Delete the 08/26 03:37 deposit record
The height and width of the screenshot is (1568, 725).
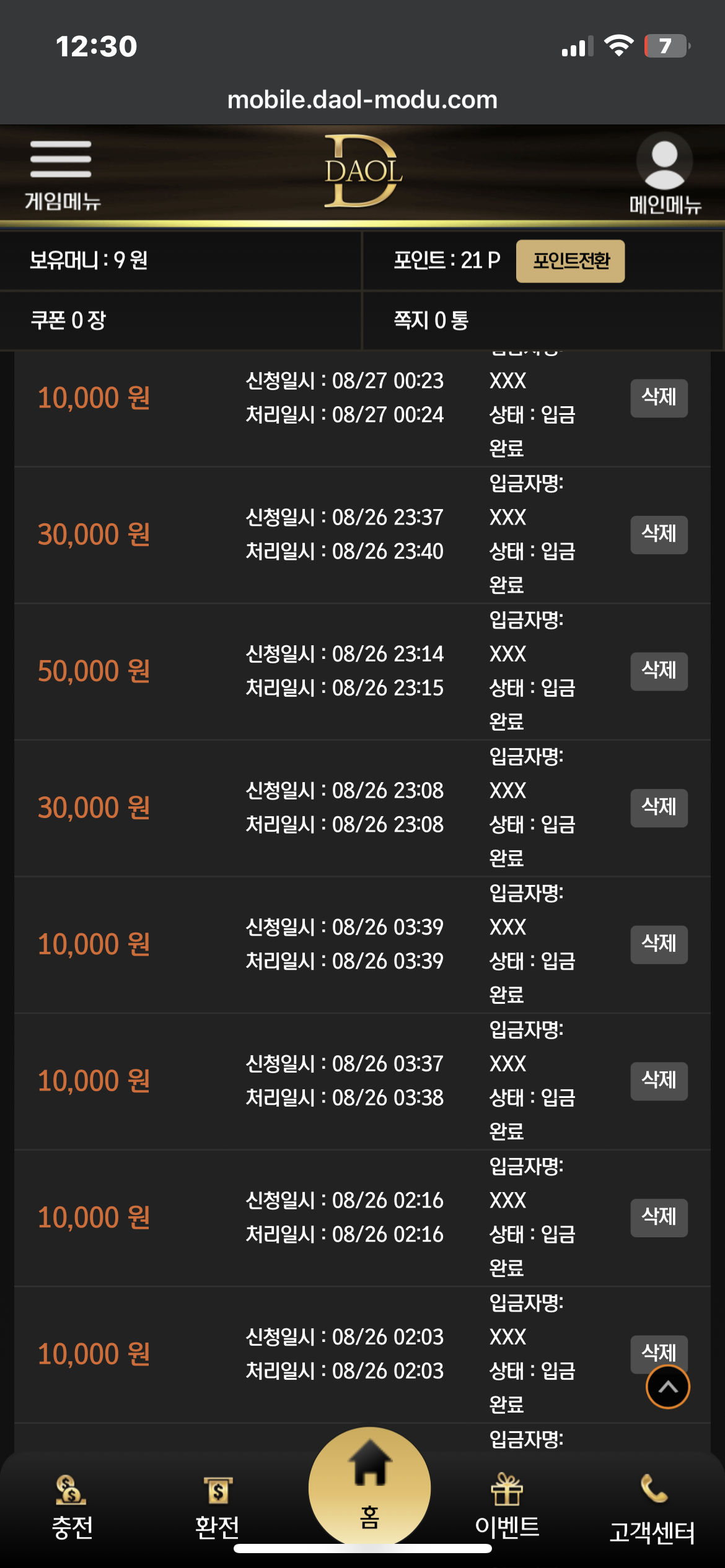coord(659,1081)
